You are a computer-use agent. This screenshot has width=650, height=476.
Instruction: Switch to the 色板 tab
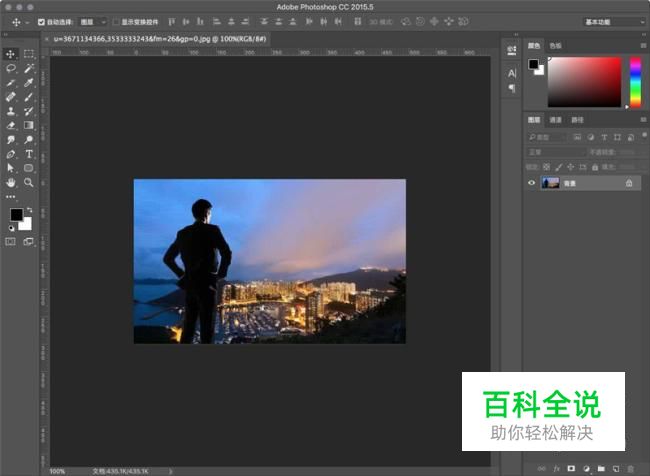pyautogui.click(x=556, y=45)
